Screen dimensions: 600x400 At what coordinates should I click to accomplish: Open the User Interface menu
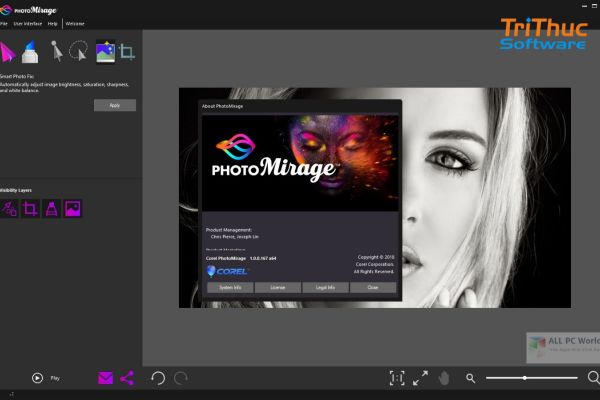pos(28,24)
